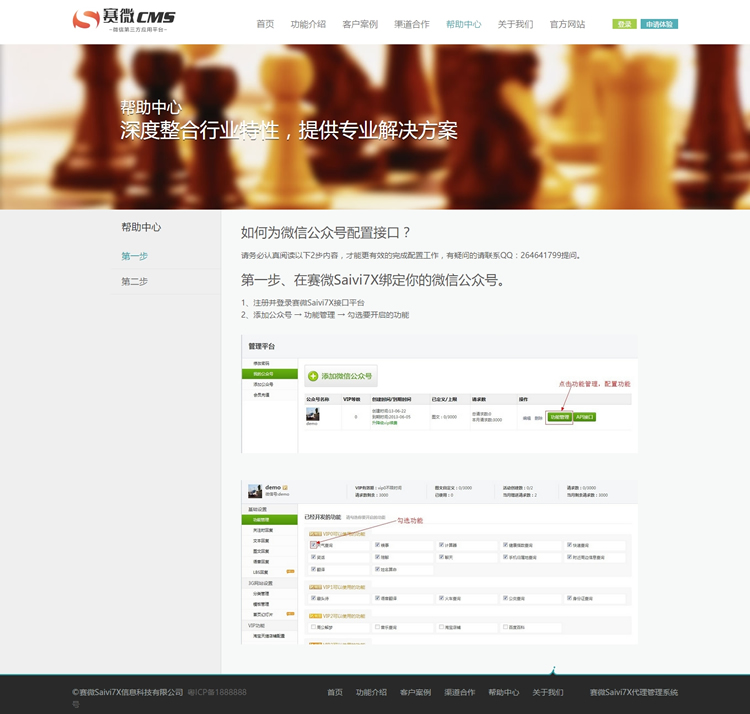Open 帮助中心 in the top navigation
This screenshot has width=750, height=714.
pyautogui.click(x=463, y=24)
